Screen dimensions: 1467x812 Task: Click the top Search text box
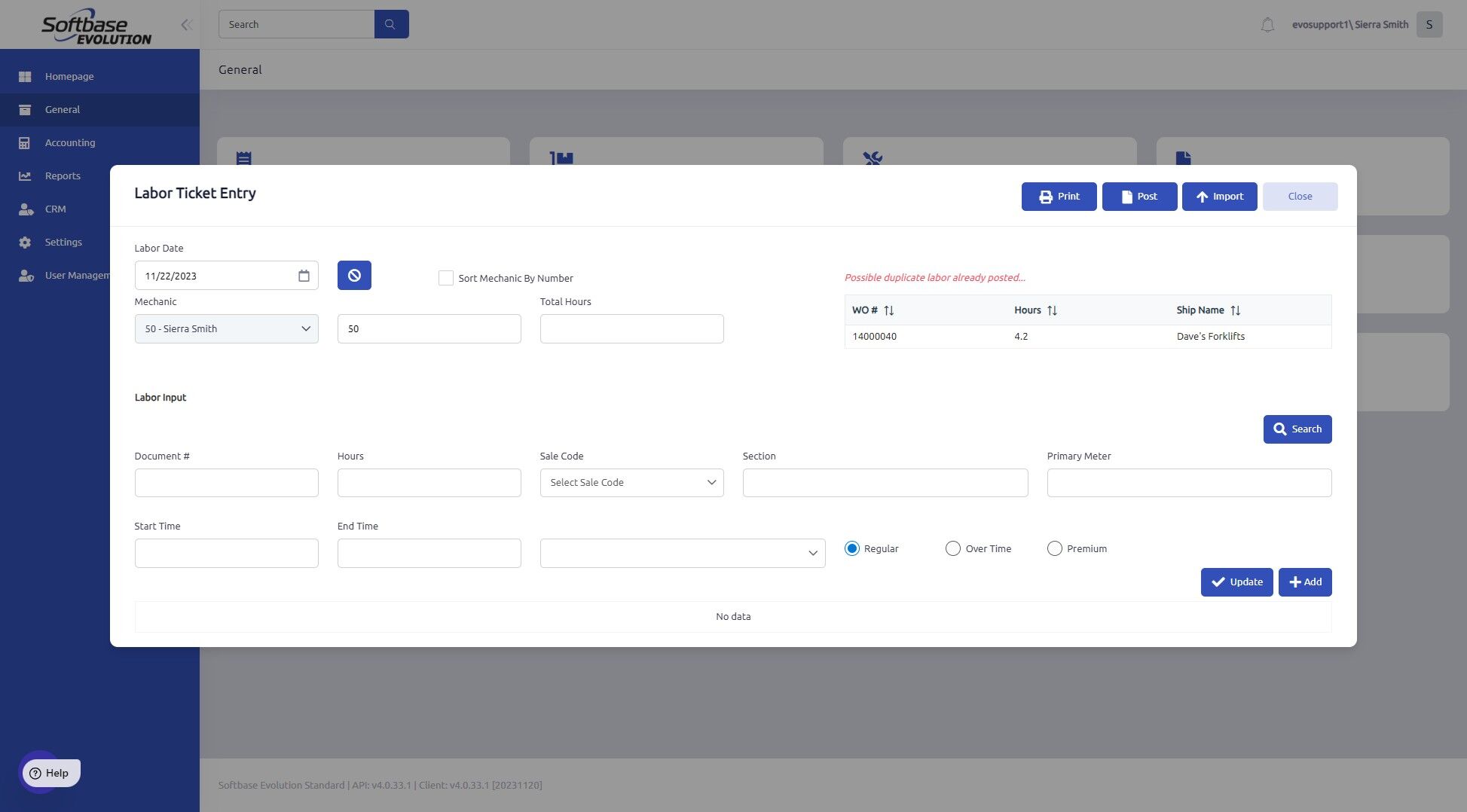tap(296, 24)
